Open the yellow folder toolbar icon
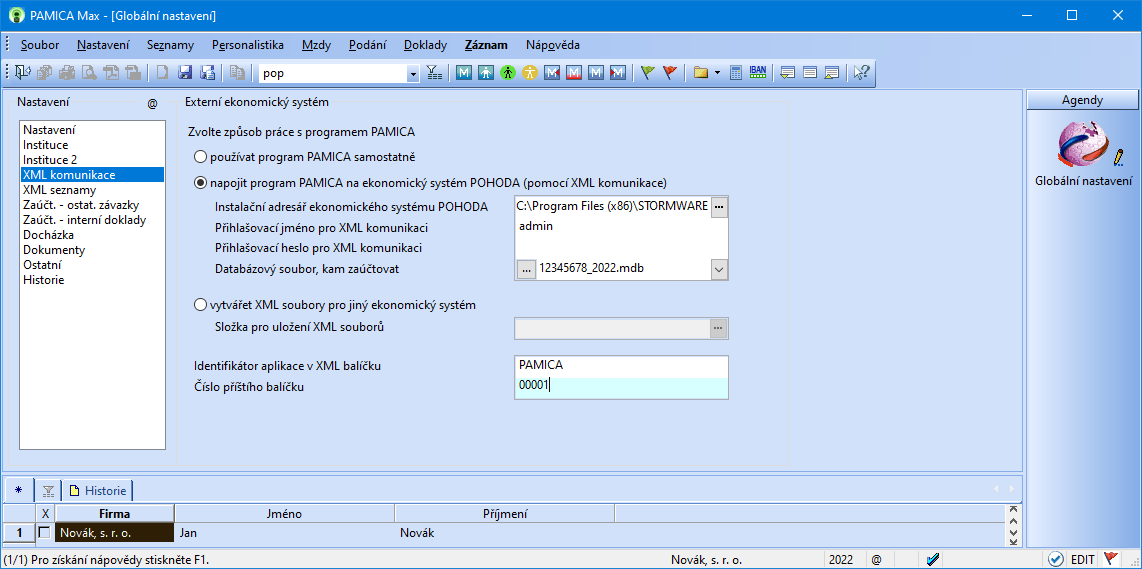 click(x=701, y=72)
